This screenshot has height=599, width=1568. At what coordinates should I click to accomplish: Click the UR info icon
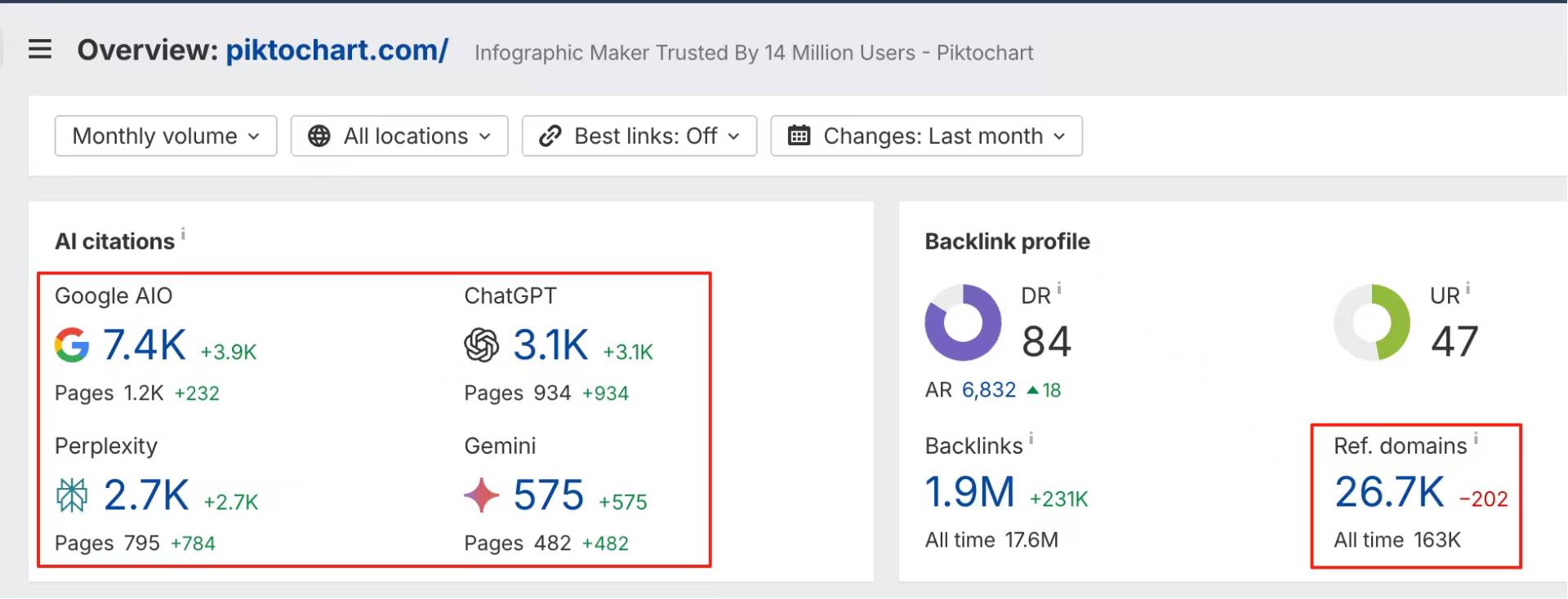point(1468,288)
